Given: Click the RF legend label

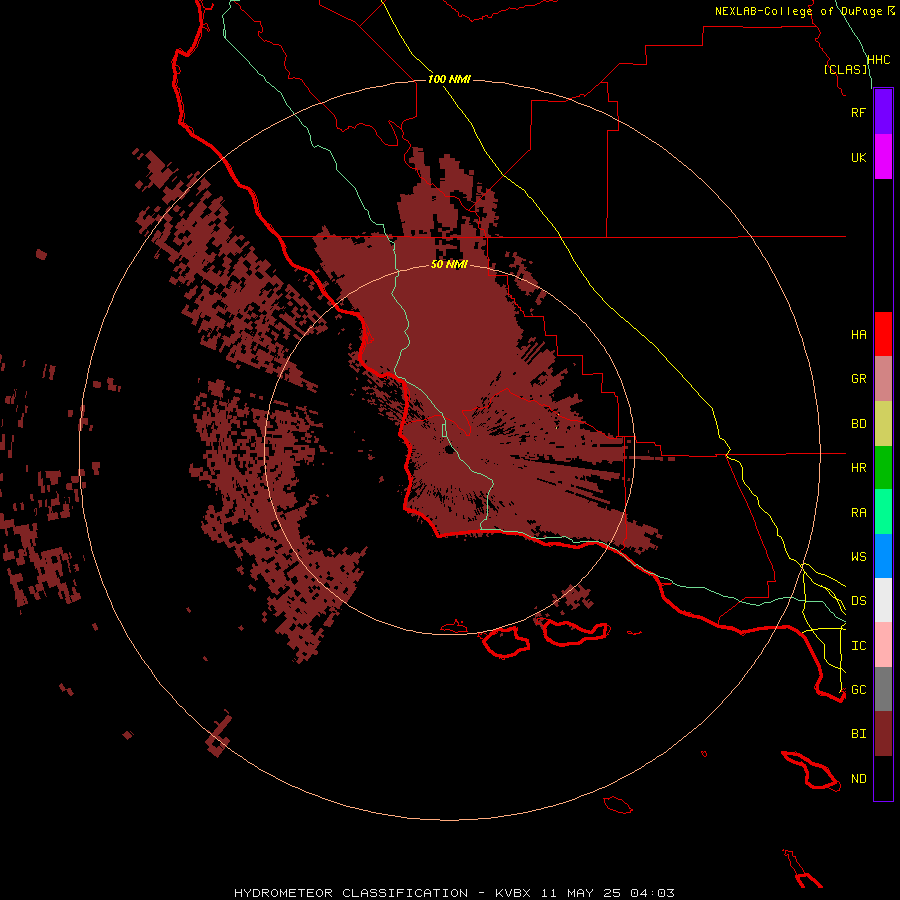Looking at the screenshot, I should click(x=858, y=112).
